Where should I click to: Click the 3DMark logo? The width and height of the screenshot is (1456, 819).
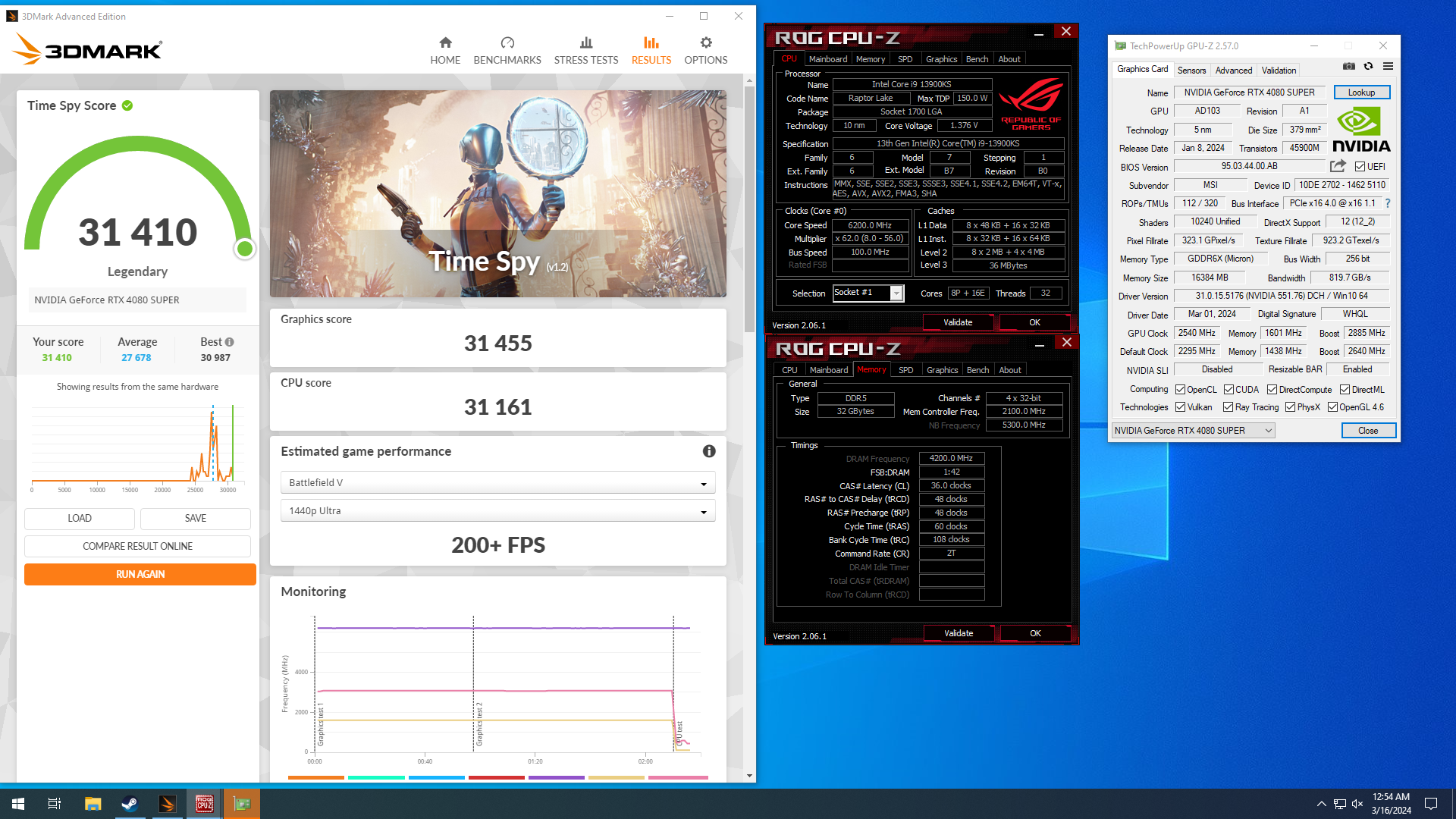87,49
